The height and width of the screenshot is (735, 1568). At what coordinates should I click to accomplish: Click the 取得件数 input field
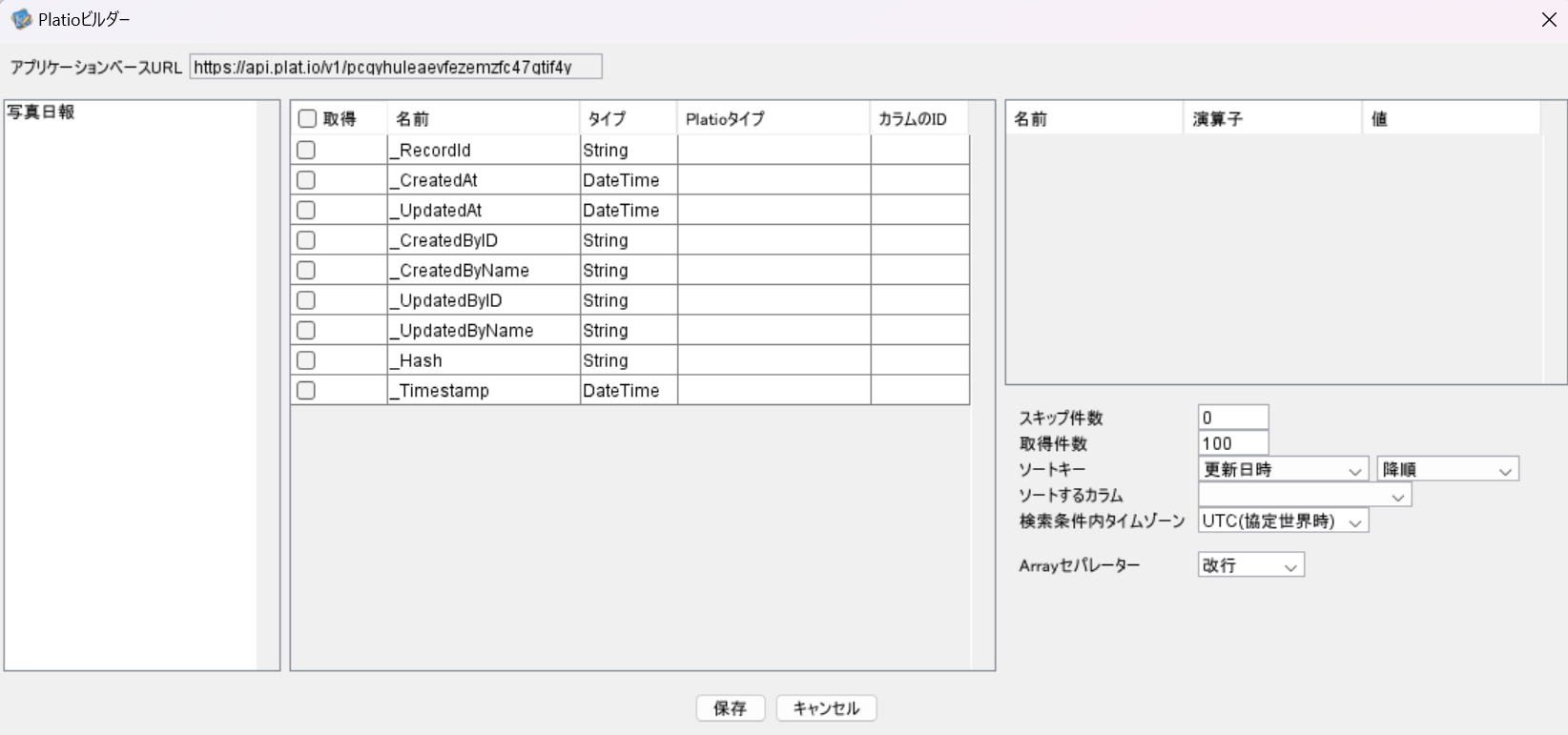click(x=1233, y=443)
